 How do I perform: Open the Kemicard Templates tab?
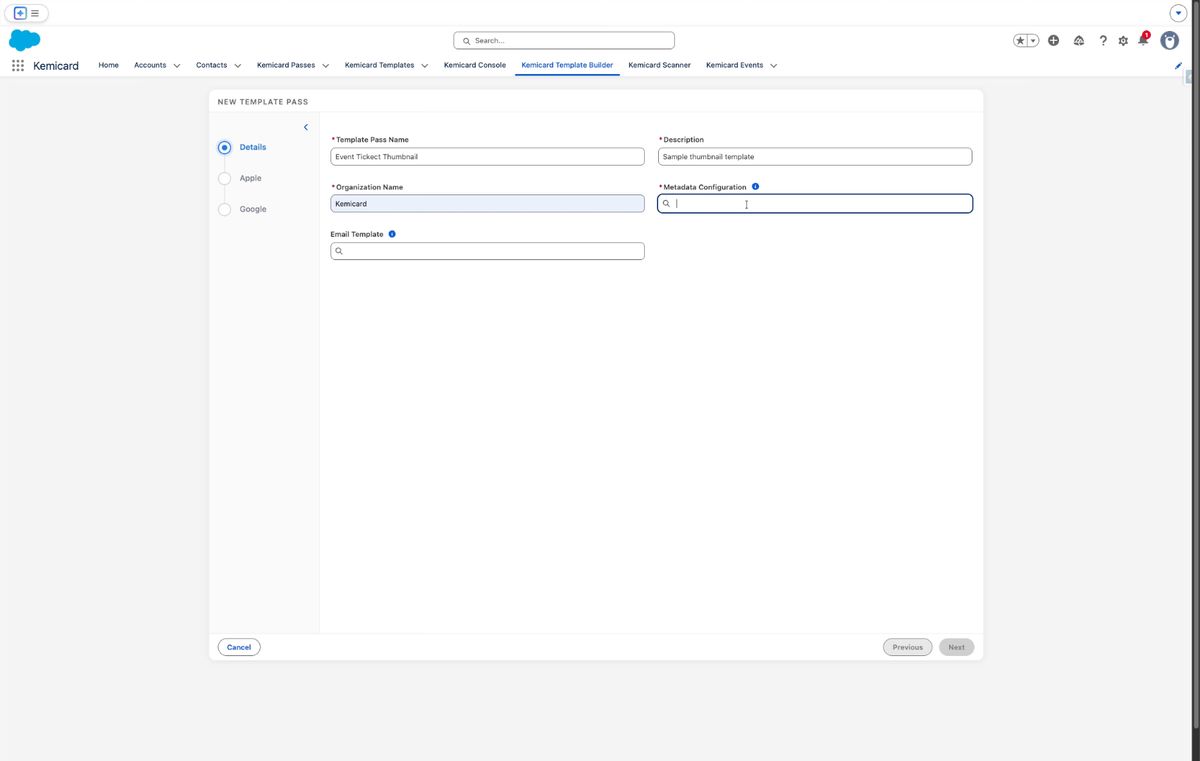coord(379,65)
